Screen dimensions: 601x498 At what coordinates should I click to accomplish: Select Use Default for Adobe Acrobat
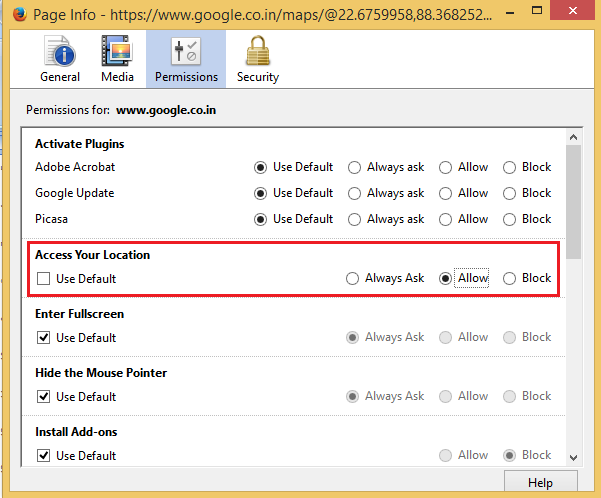260,168
